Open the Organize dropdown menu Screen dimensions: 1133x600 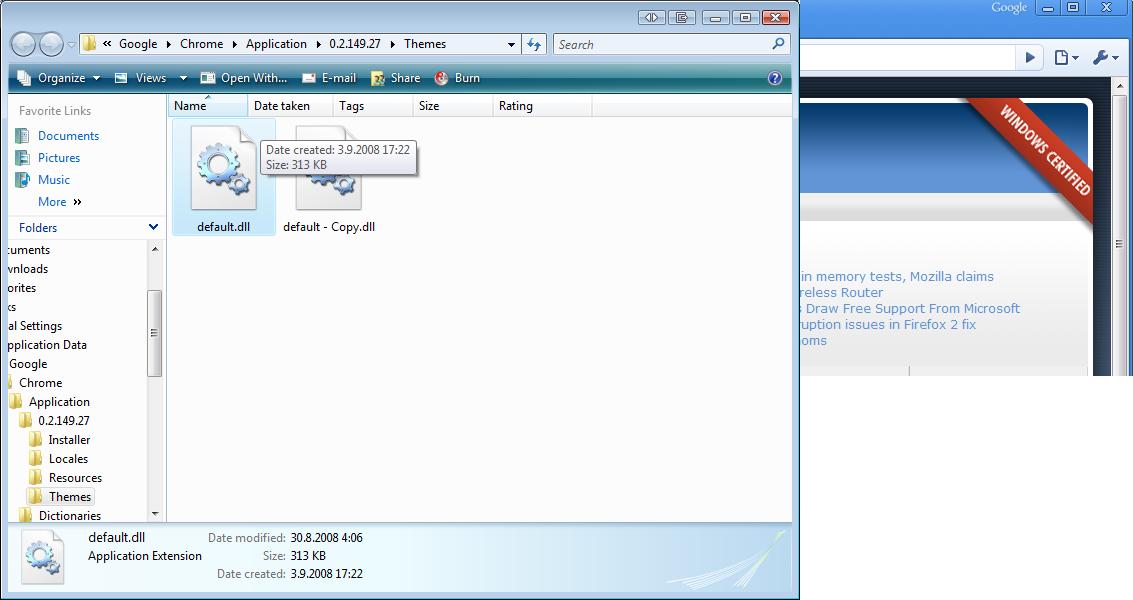pos(60,78)
